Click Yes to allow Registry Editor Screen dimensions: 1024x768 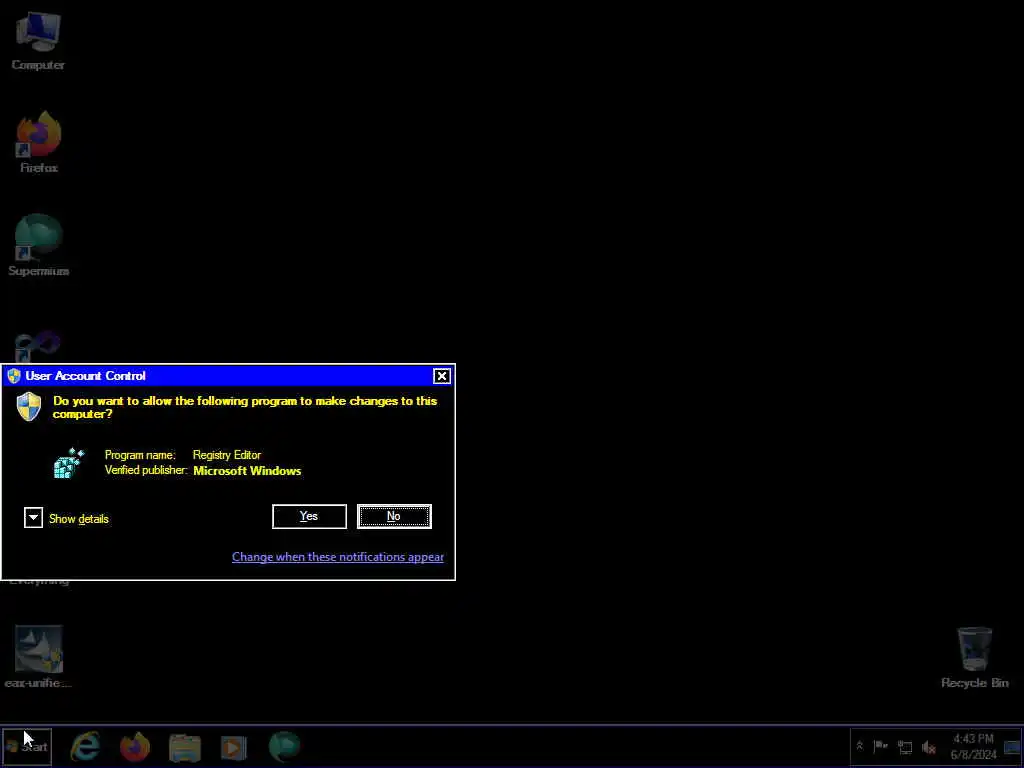pos(309,516)
